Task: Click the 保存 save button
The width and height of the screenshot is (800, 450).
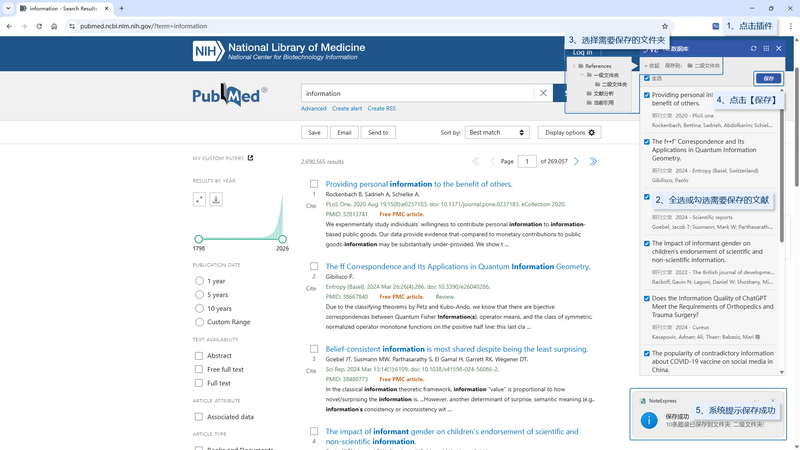Action: (768, 78)
